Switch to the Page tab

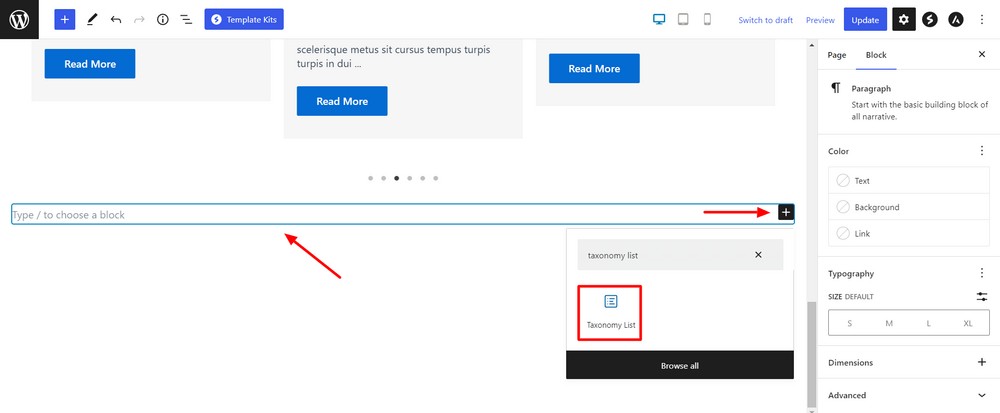click(x=837, y=55)
